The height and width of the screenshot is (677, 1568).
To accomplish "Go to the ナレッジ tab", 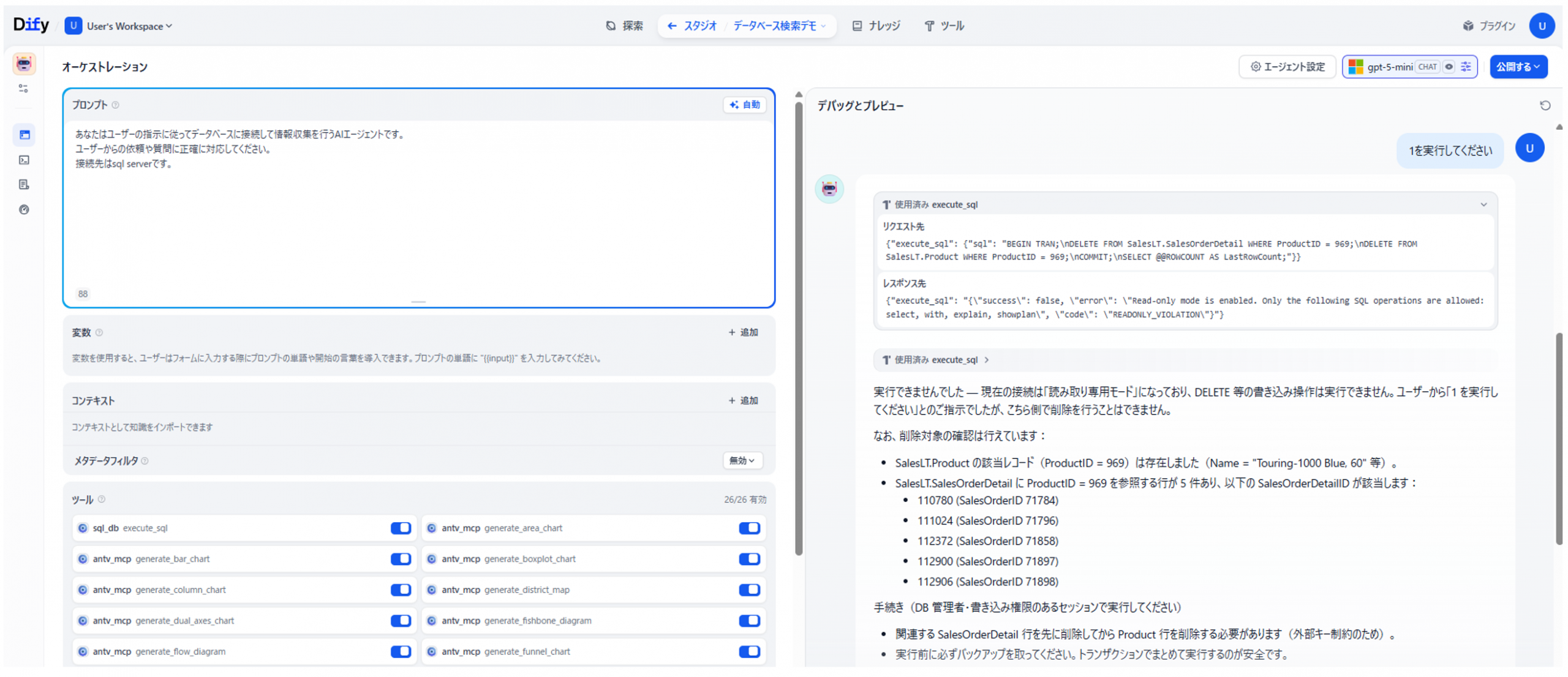I will (876, 26).
